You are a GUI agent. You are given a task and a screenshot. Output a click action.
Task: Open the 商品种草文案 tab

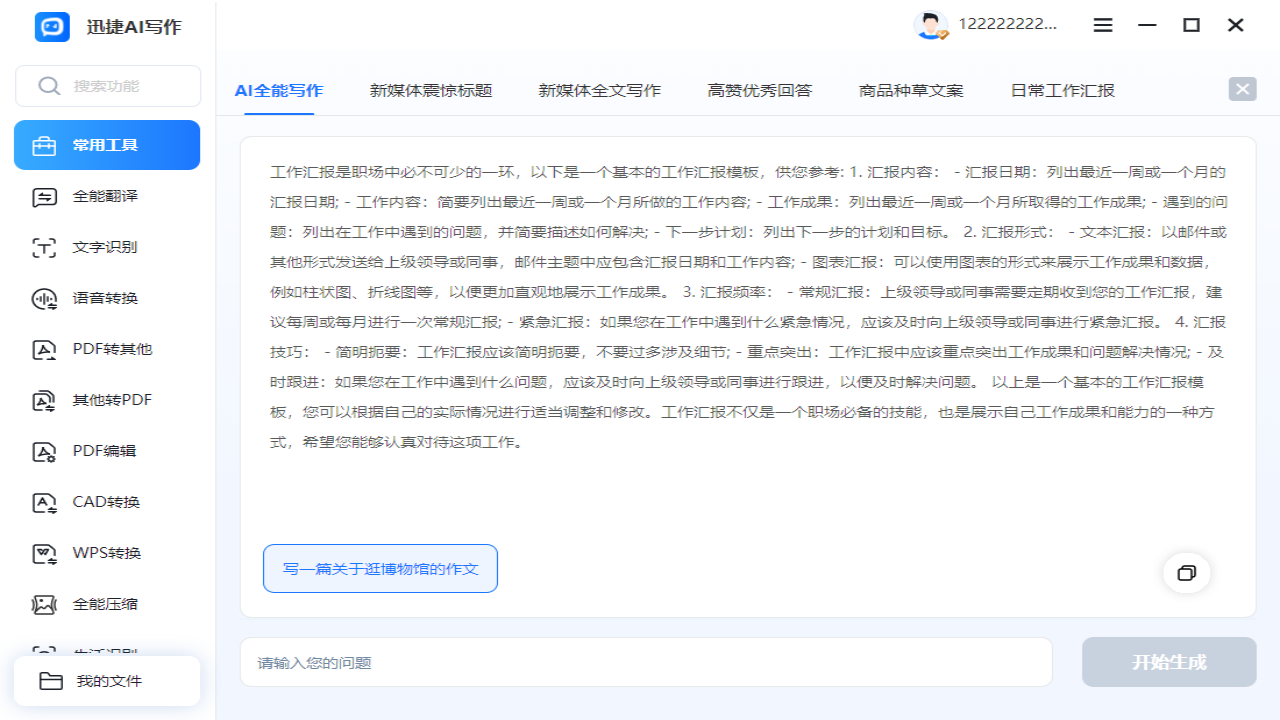point(909,90)
